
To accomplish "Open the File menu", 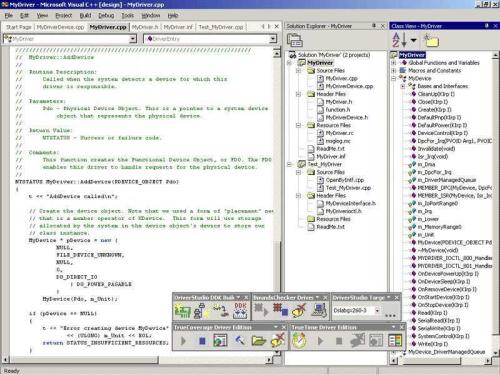I will [x=9, y=15].
